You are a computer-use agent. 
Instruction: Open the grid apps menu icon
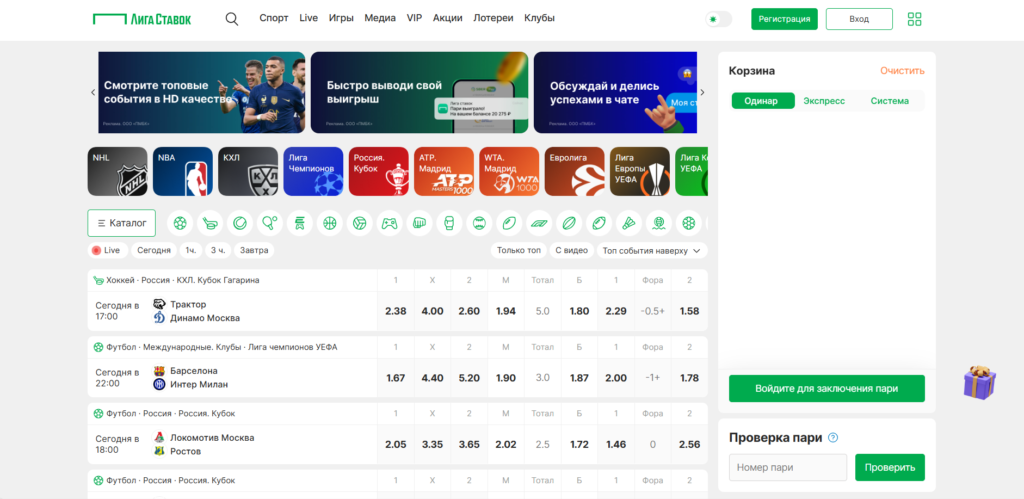[914, 19]
